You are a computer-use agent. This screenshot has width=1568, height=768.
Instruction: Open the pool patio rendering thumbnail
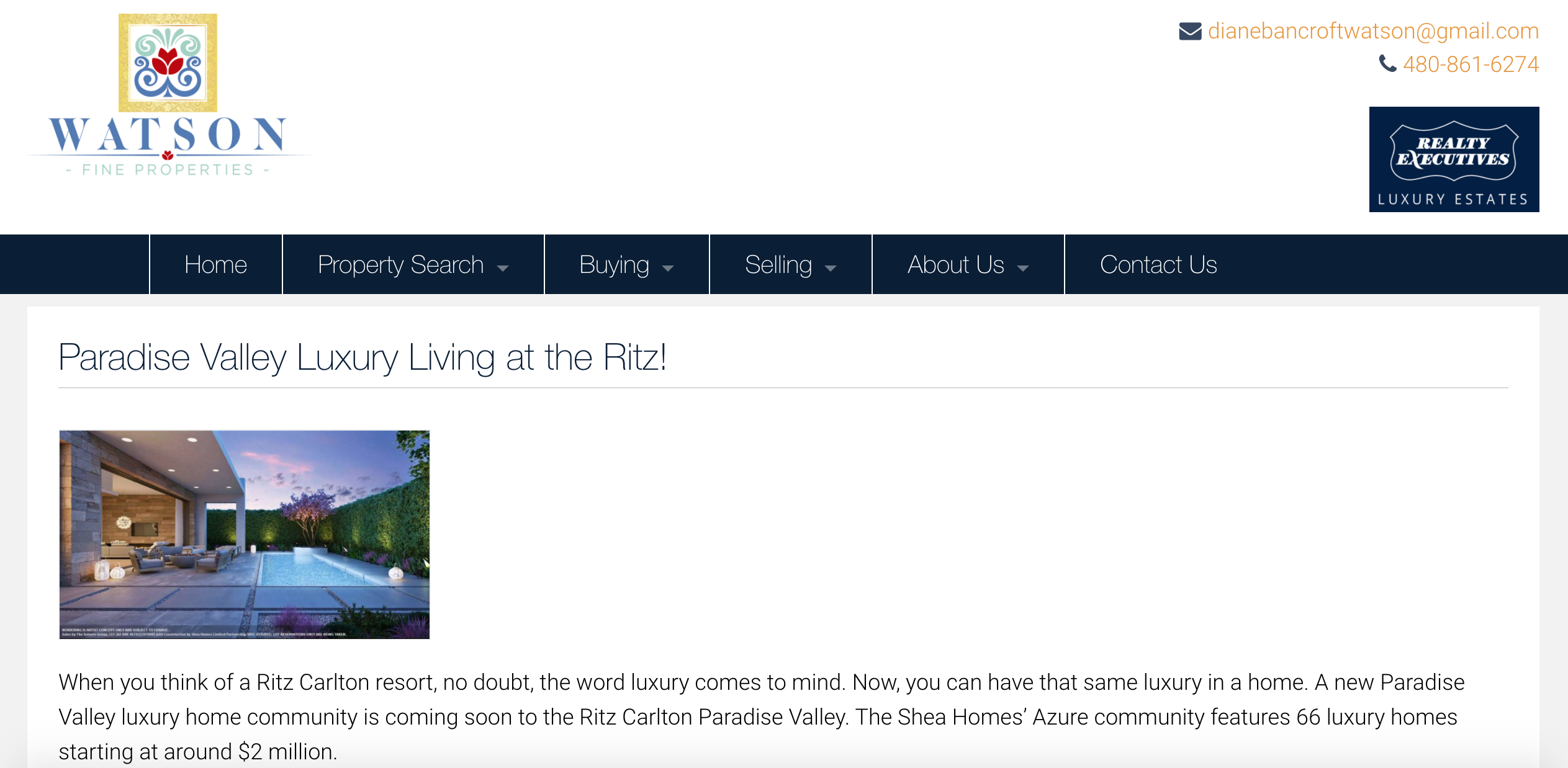(244, 534)
